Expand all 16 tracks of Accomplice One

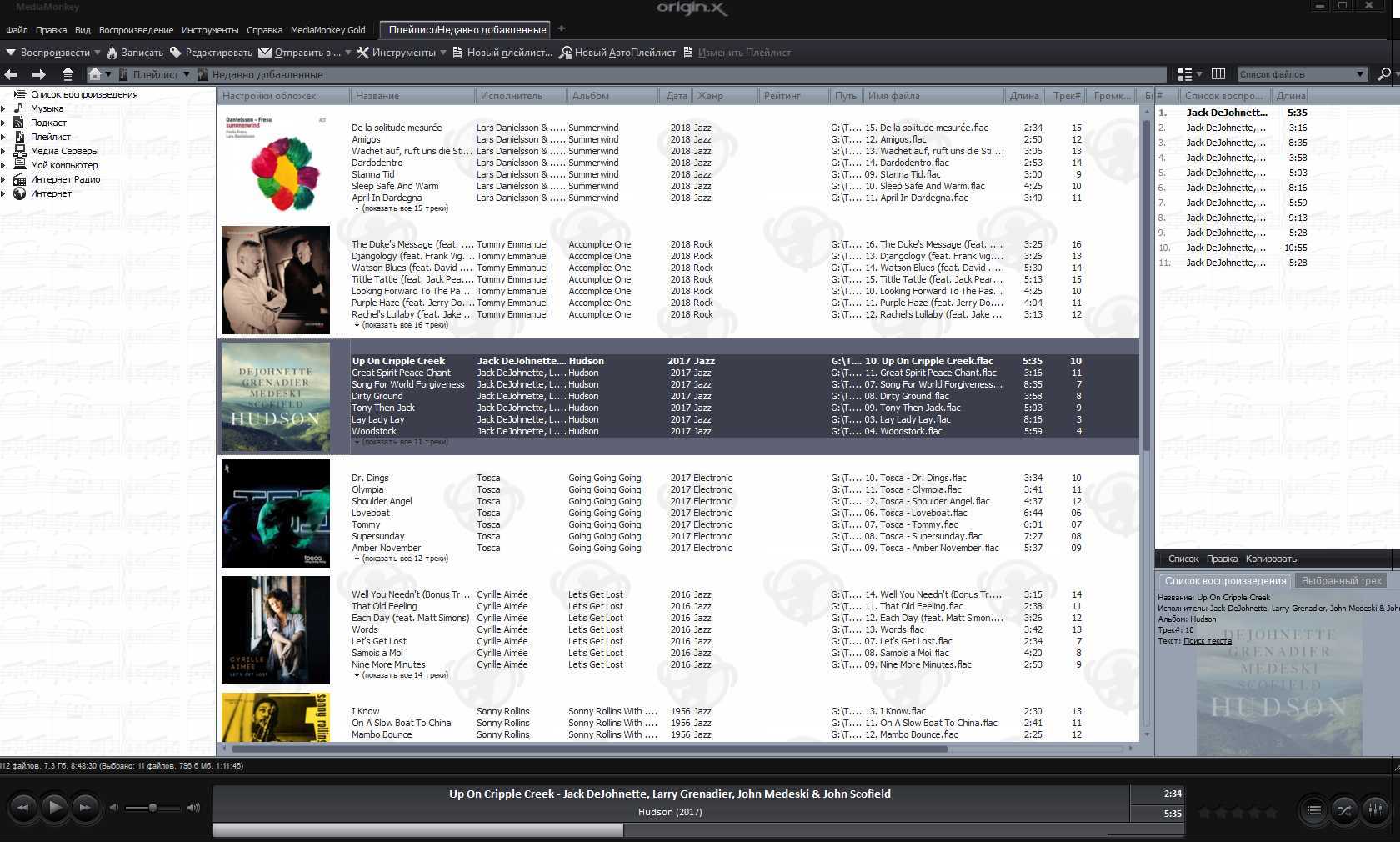click(x=402, y=325)
